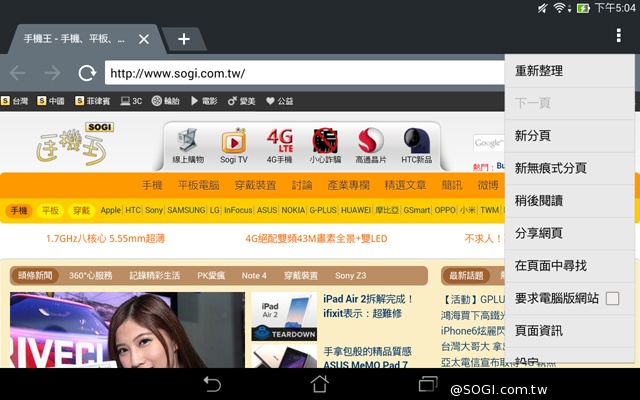
Task: Select the 穿戴 yellow pill filter
Action: pyautogui.click(x=81, y=211)
